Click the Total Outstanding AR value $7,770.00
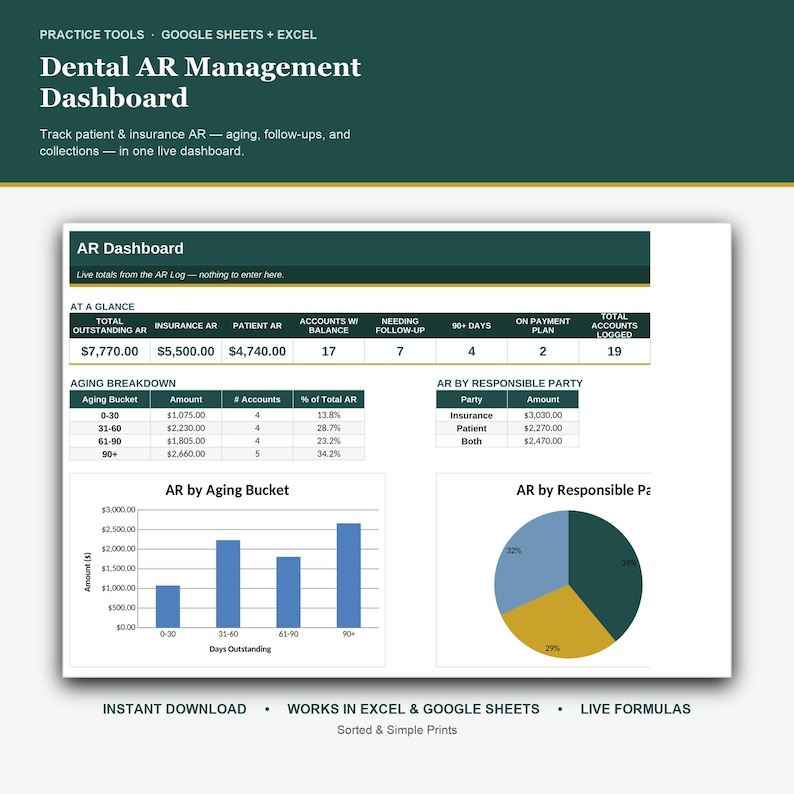Image resolution: width=794 pixels, height=794 pixels. (109, 351)
